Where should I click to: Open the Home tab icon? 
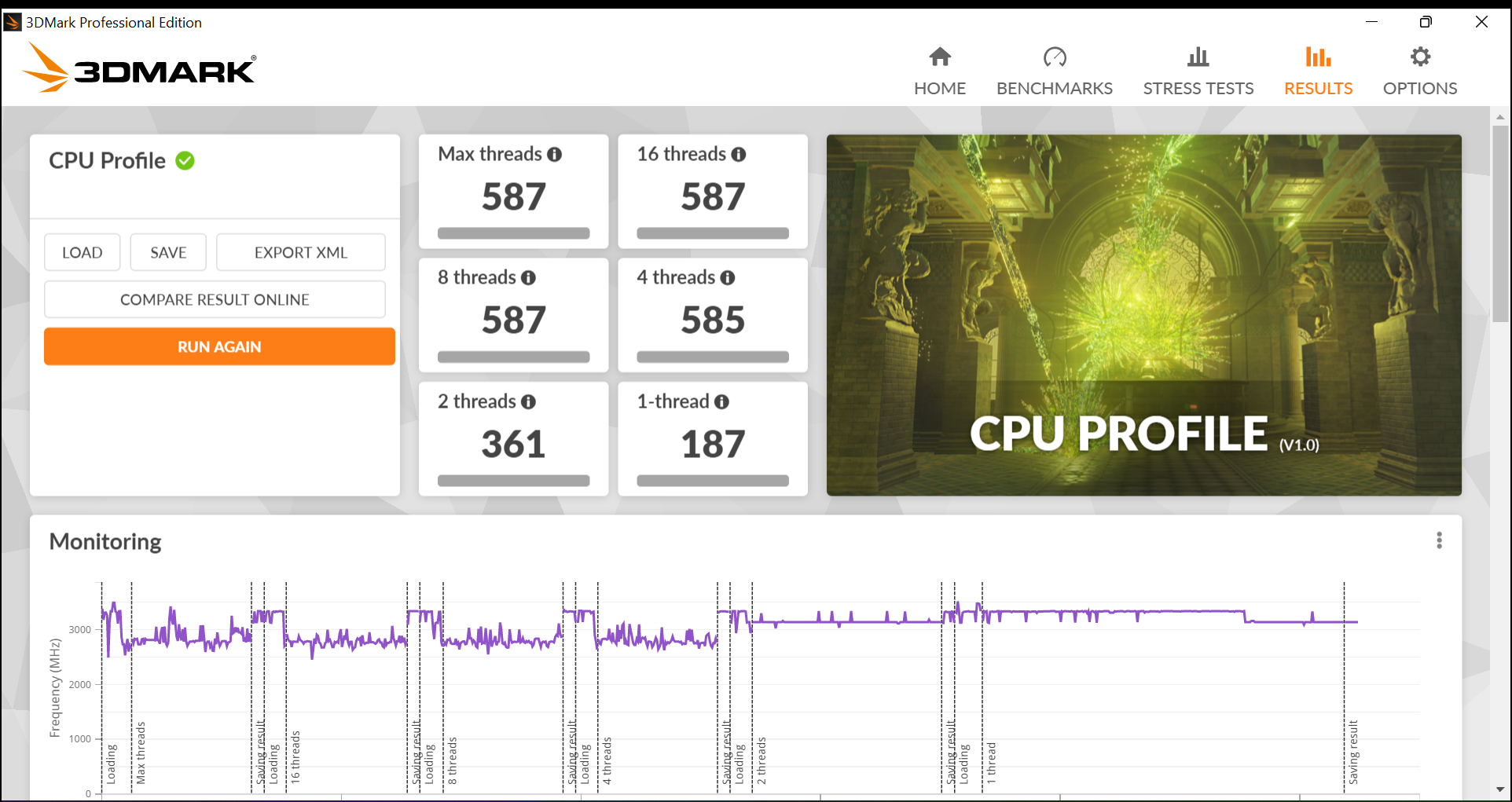[x=940, y=57]
